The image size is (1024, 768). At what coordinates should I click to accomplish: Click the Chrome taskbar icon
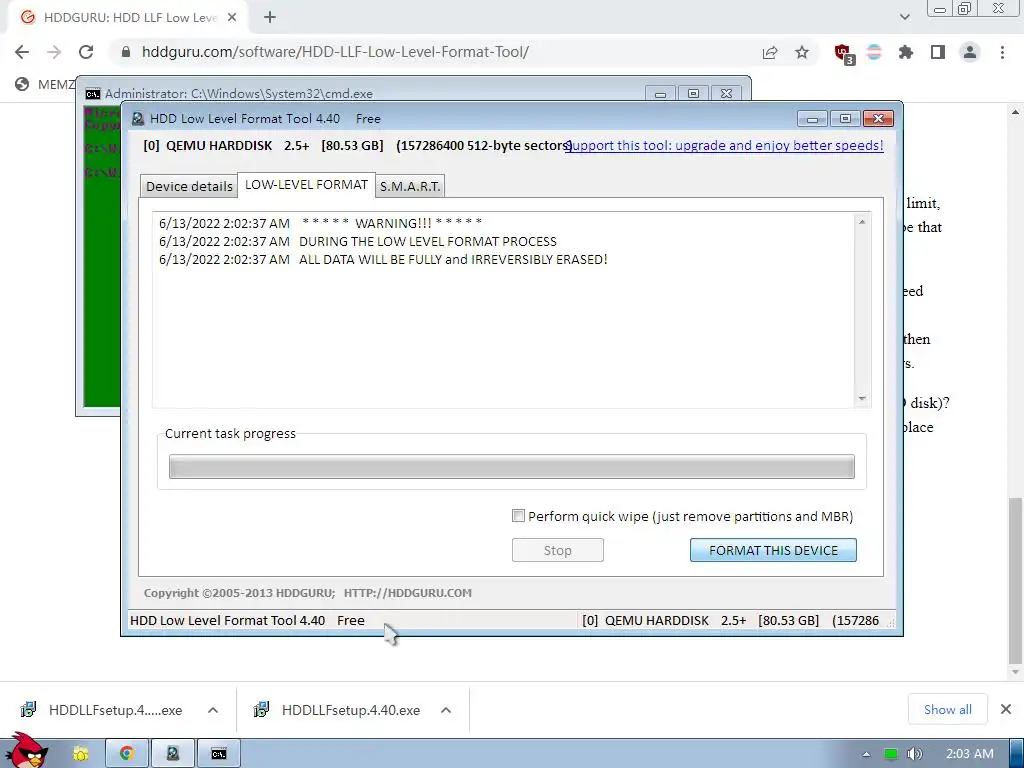[127, 754]
